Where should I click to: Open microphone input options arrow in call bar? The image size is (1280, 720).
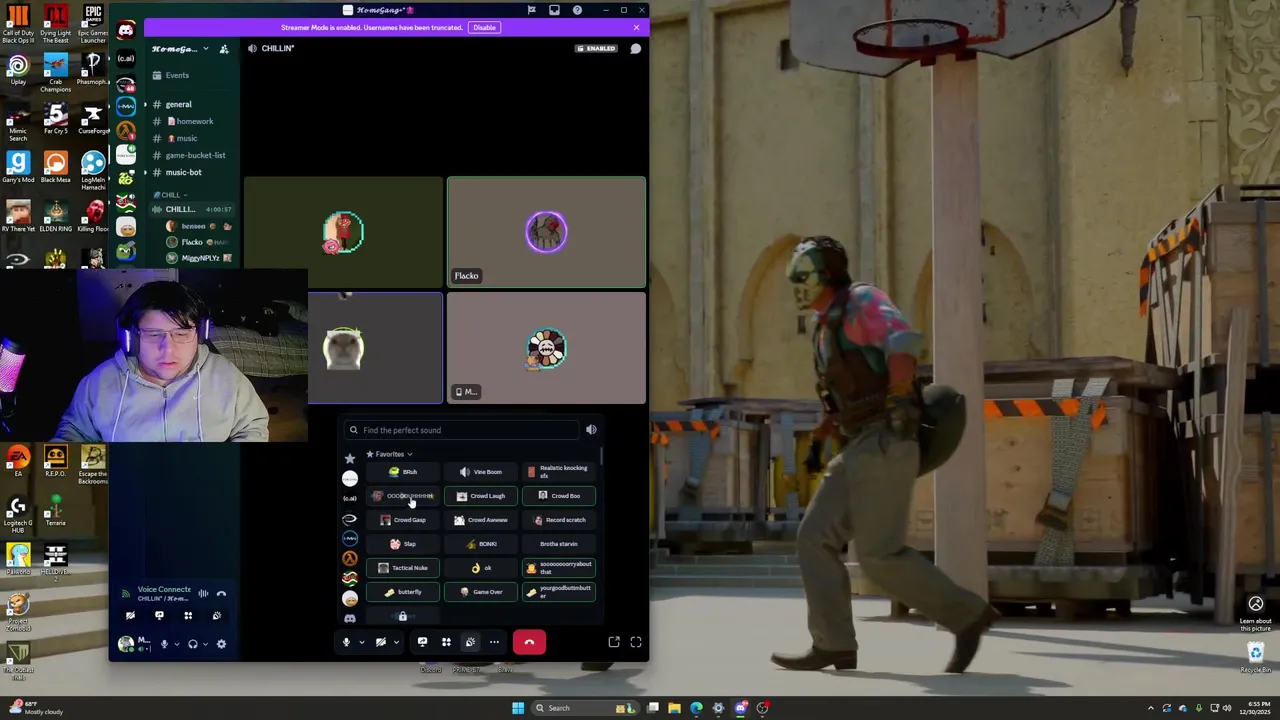(x=361, y=642)
